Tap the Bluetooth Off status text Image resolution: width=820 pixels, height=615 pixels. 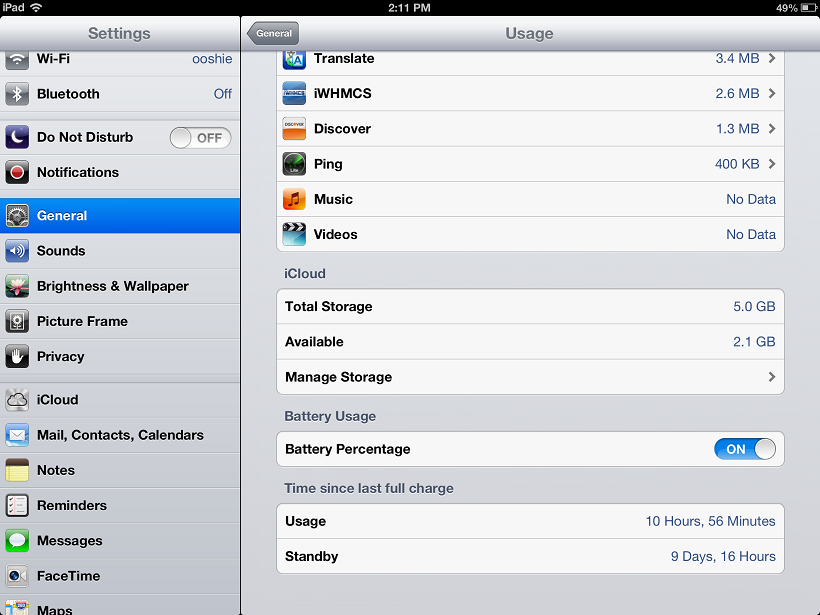point(223,94)
